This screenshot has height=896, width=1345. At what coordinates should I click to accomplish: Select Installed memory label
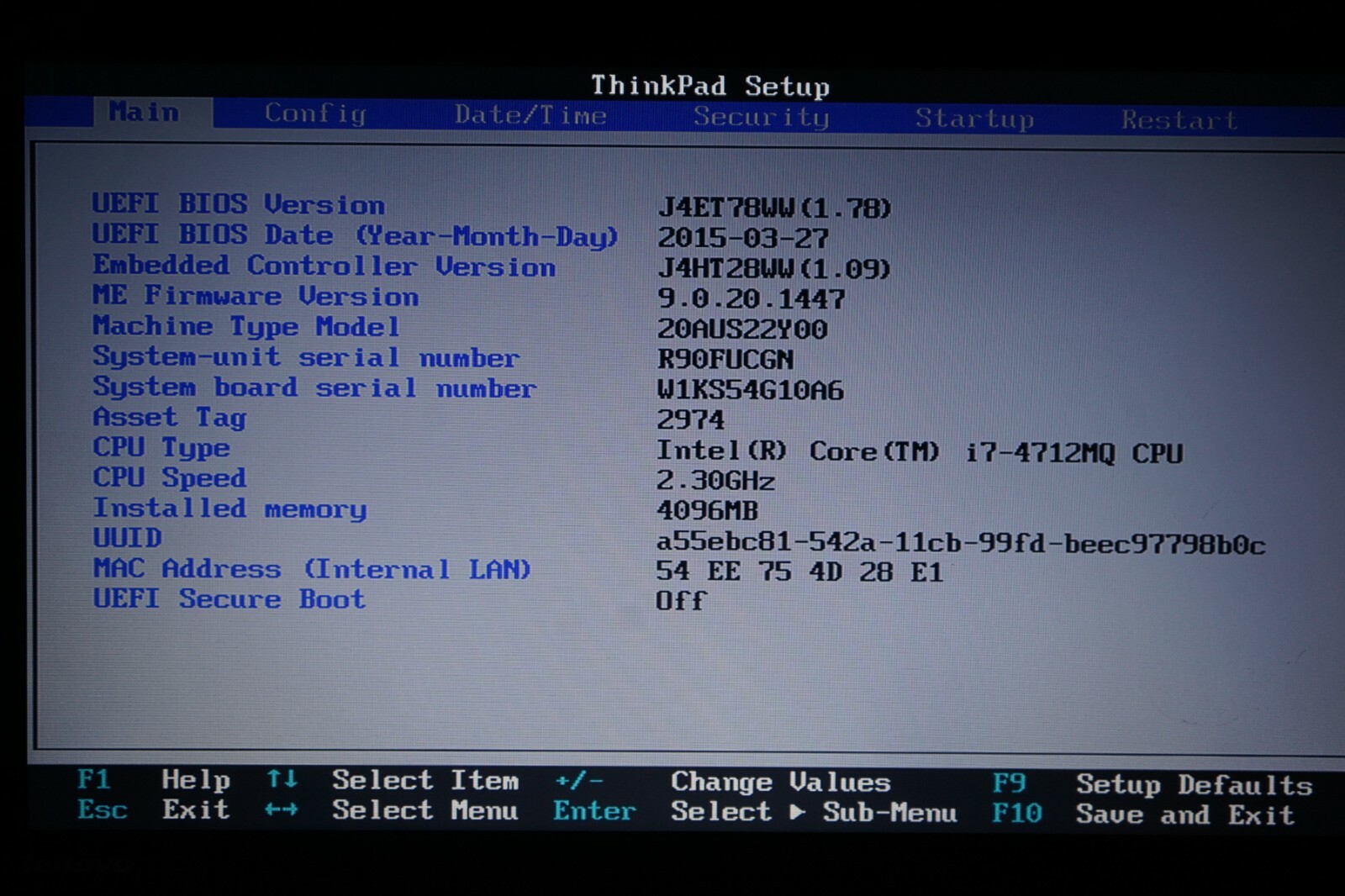pos(229,509)
